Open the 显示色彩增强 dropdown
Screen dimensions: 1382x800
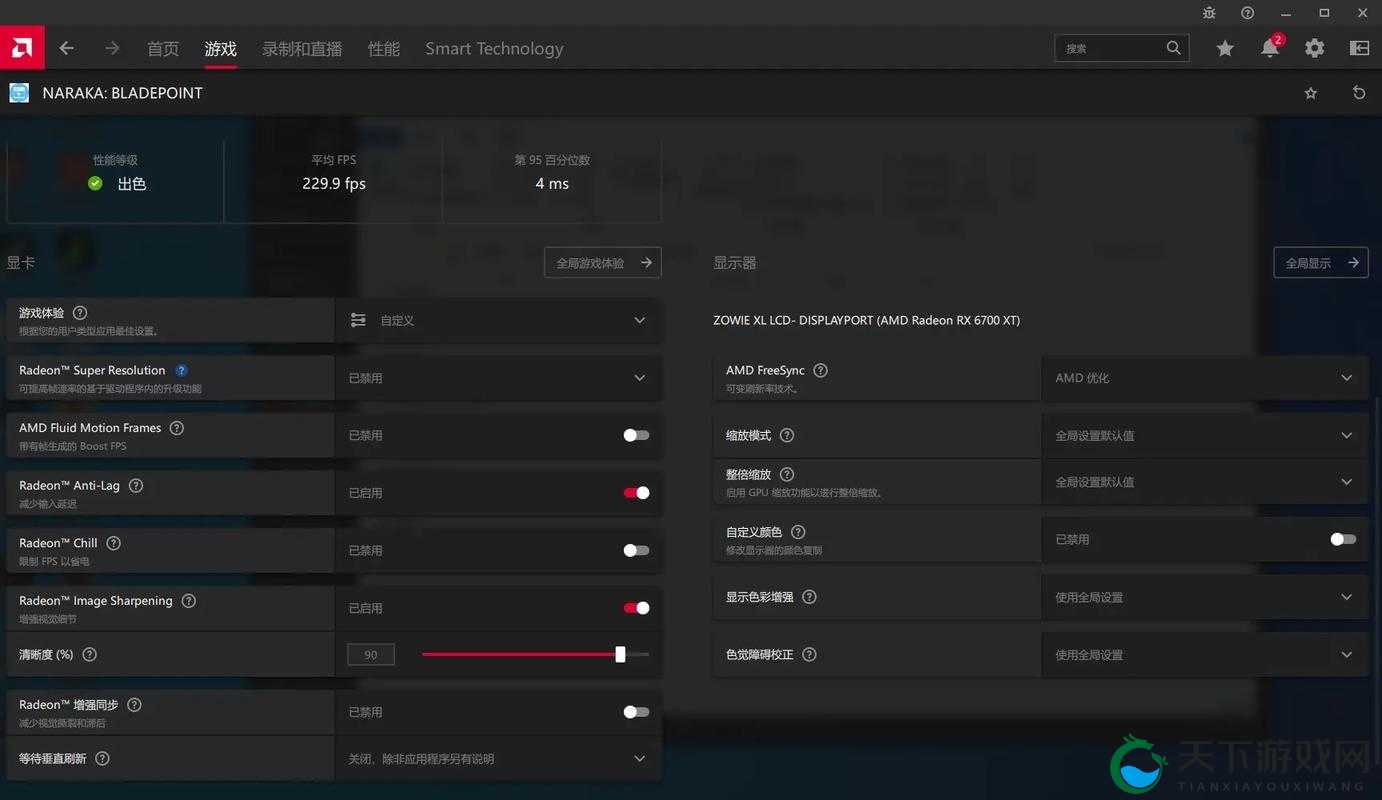1205,597
